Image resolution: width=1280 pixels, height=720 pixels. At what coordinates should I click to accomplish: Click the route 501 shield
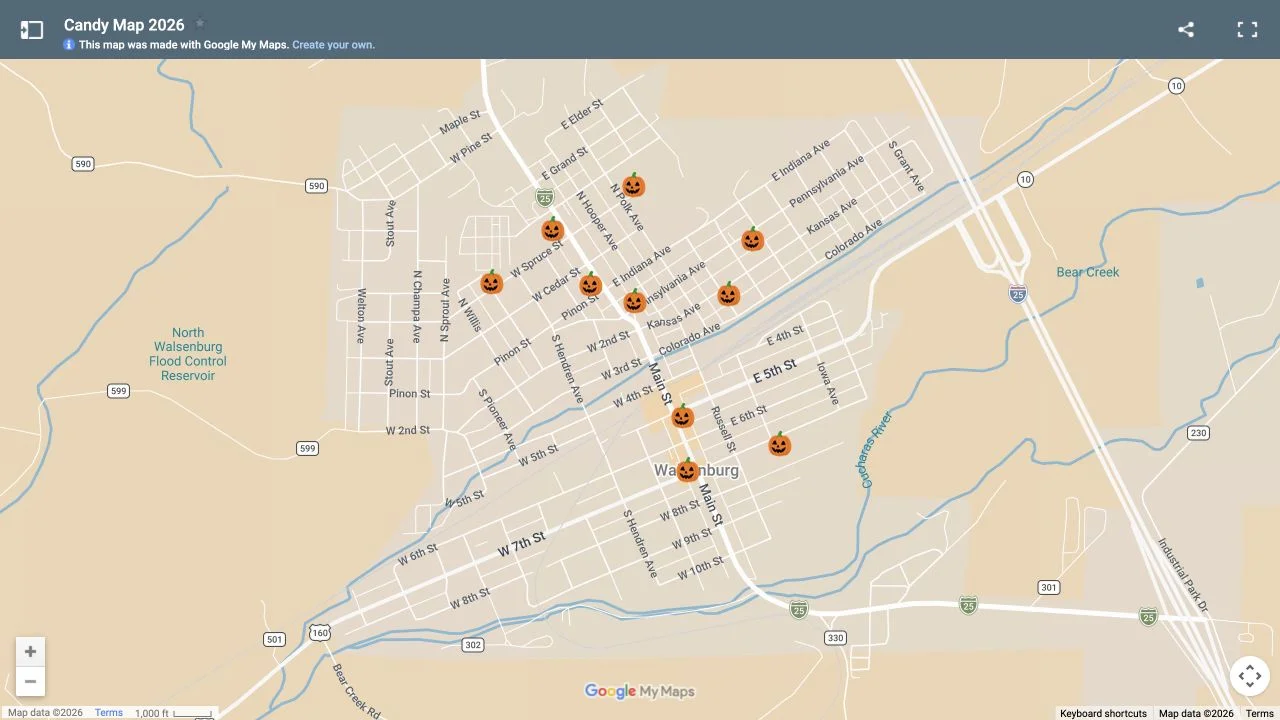pyautogui.click(x=274, y=639)
